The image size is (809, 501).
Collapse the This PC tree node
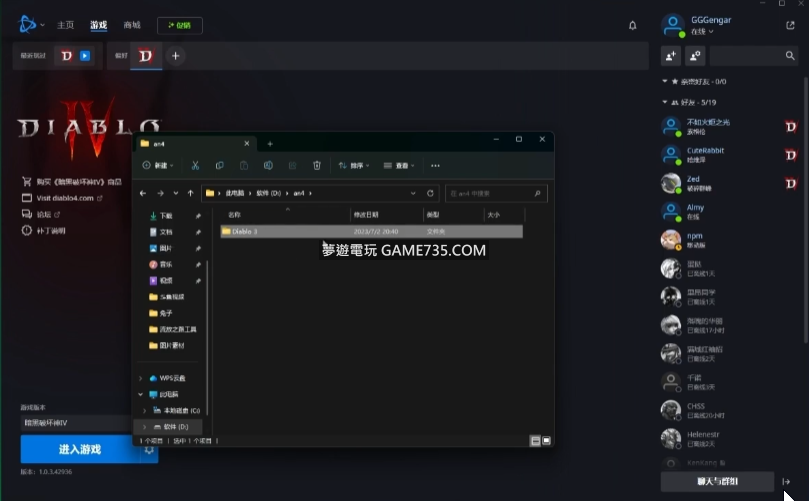[x=140, y=394]
